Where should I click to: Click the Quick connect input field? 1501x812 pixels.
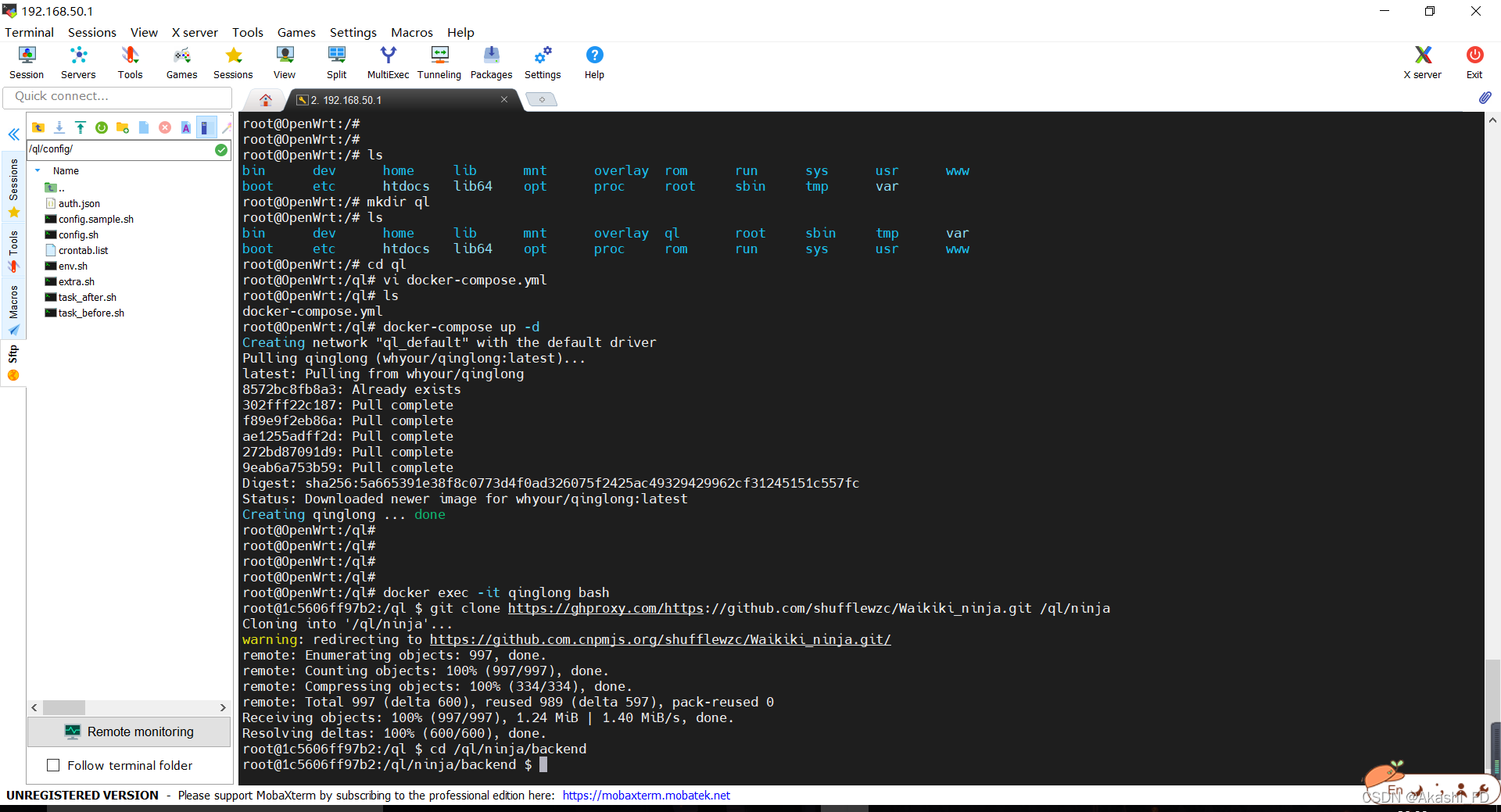tap(117, 96)
